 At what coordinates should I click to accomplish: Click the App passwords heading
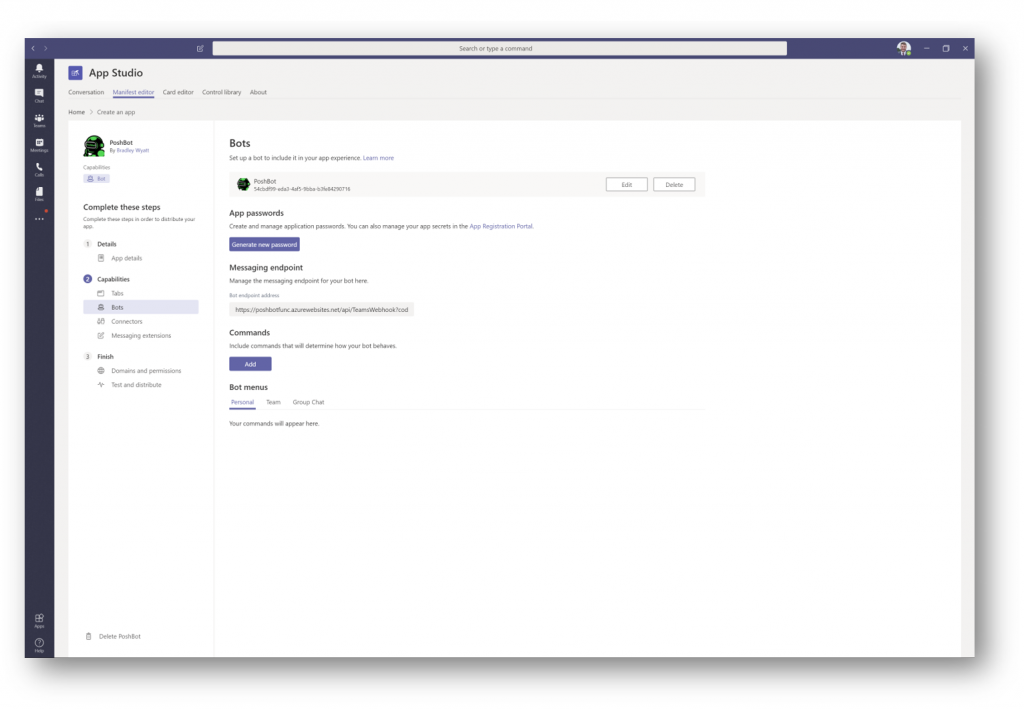[x=256, y=213]
